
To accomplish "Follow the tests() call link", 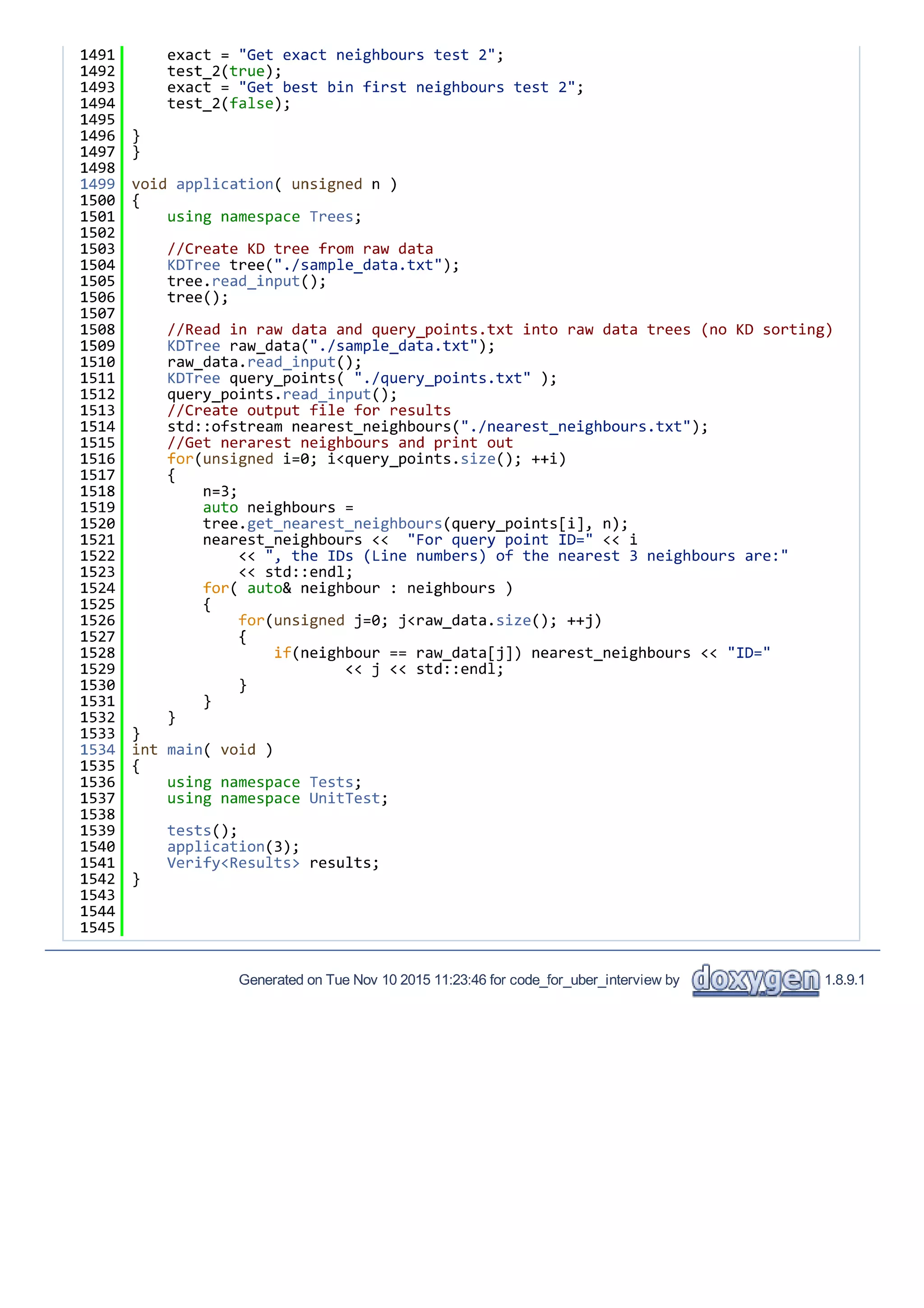I will tap(189, 830).
